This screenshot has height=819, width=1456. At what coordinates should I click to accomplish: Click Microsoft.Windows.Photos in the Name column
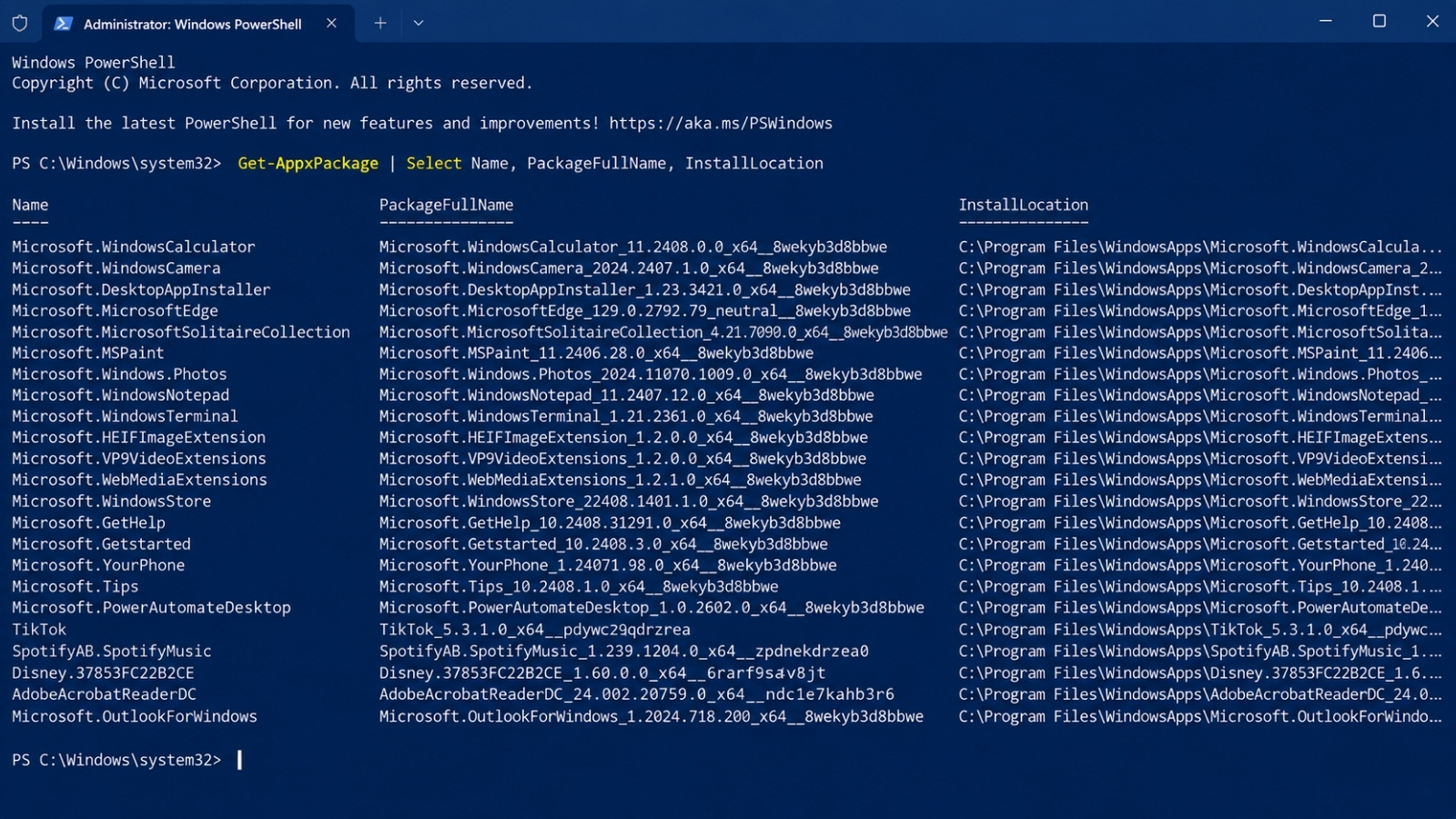point(119,374)
